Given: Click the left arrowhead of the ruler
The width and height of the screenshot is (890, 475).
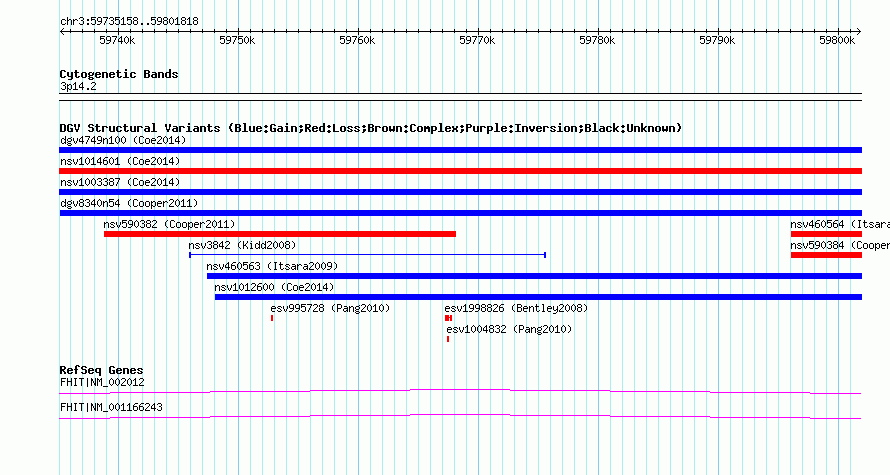Looking at the screenshot, I should 62,32.
